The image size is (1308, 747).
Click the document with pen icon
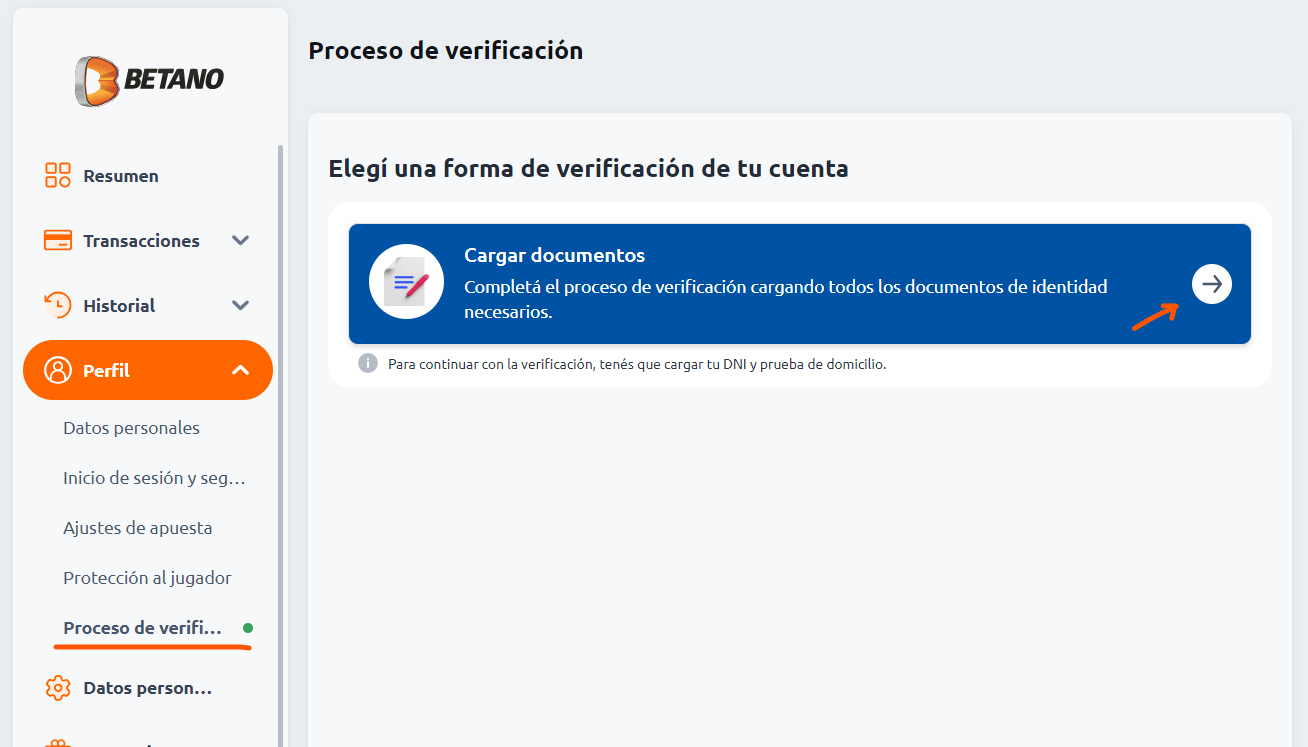coord(406,282)
